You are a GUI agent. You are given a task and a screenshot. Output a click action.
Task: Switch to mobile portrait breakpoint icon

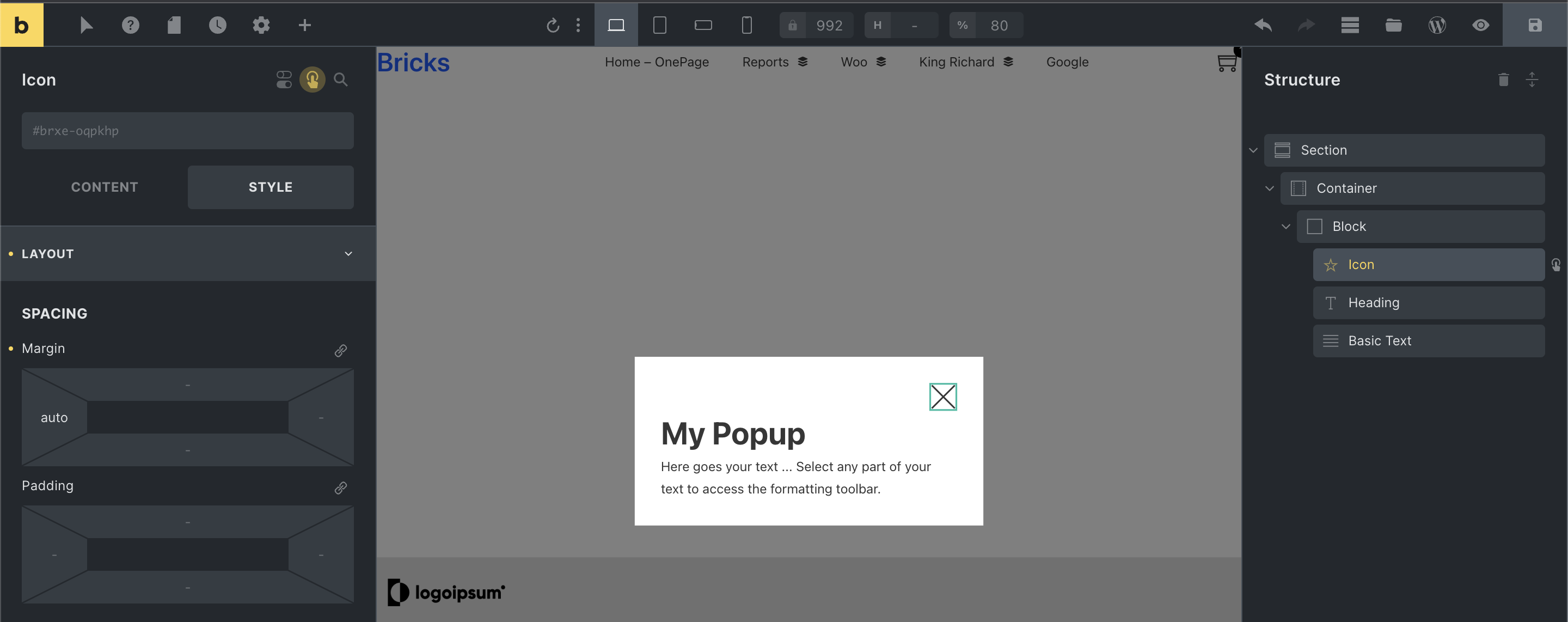pos(747,25)
